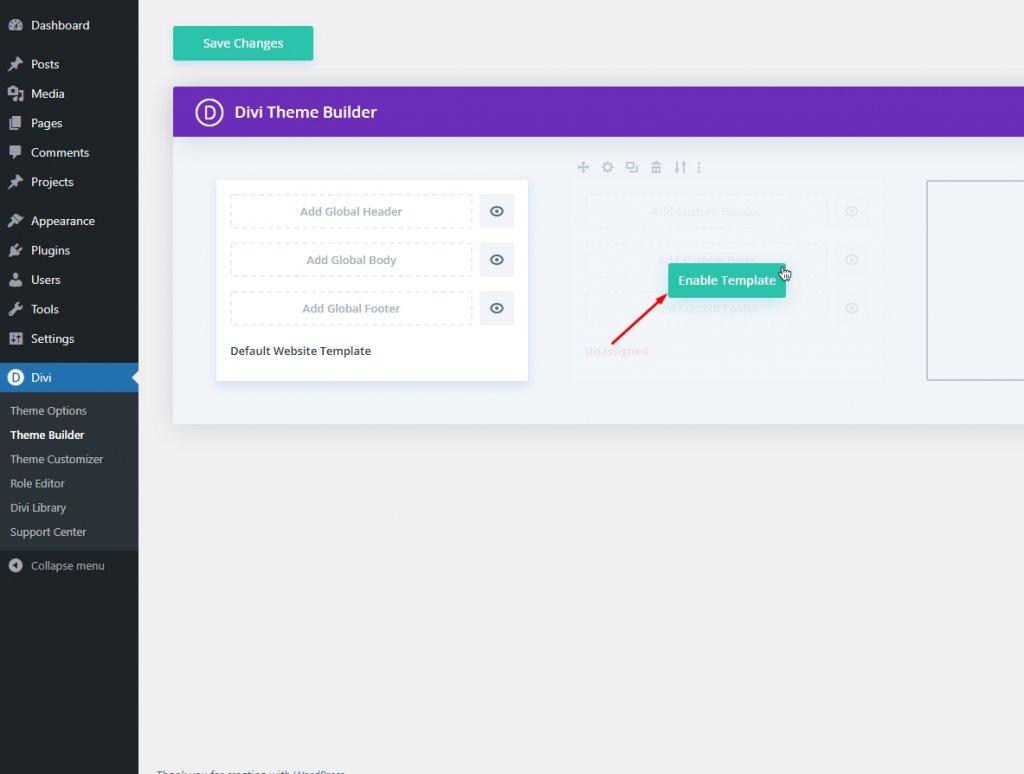Screen dimensions: 1024x774
Task: Open template settings gear icon
Action: pos(607,167)
